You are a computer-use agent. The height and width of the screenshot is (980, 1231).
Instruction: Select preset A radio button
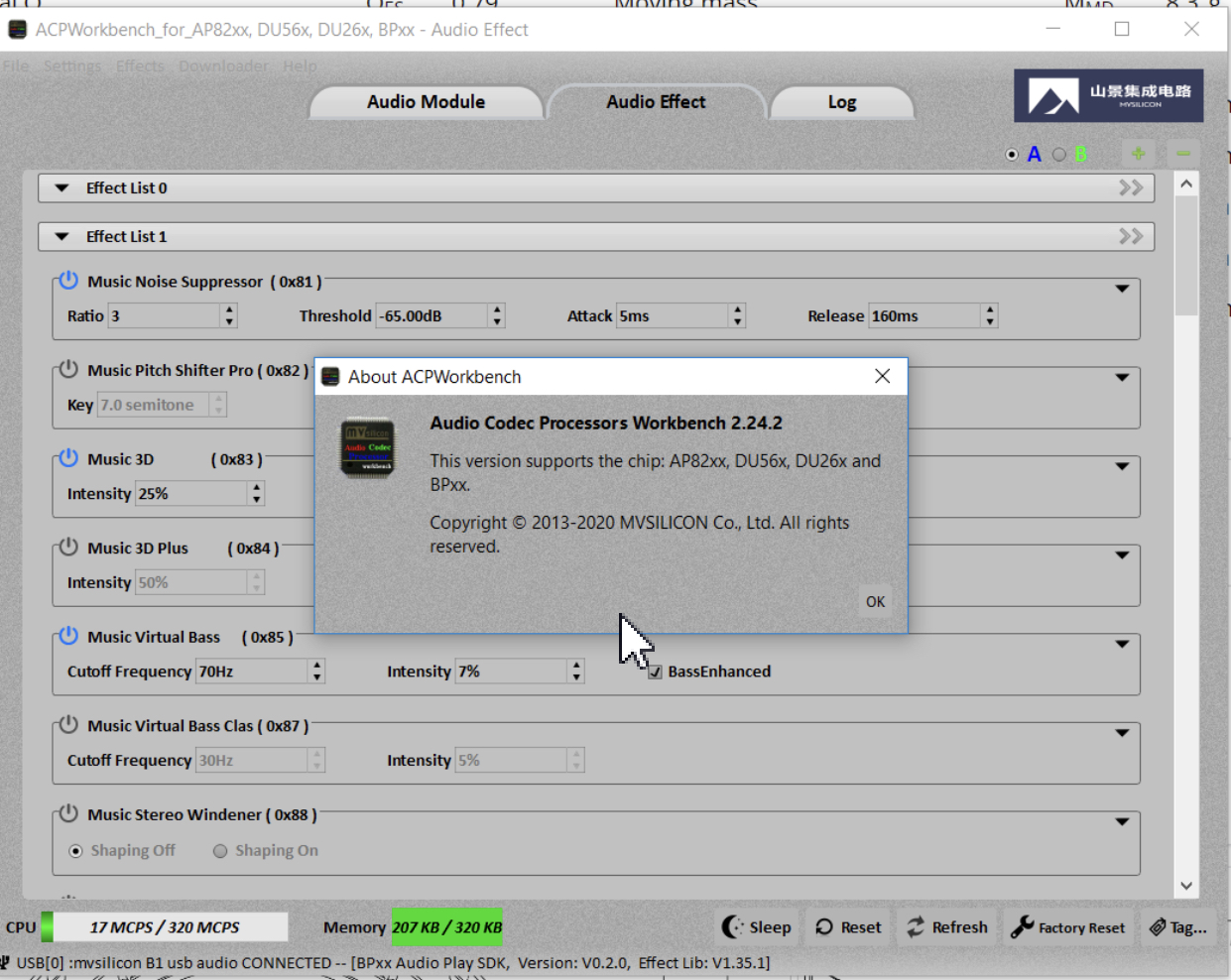1012,155
